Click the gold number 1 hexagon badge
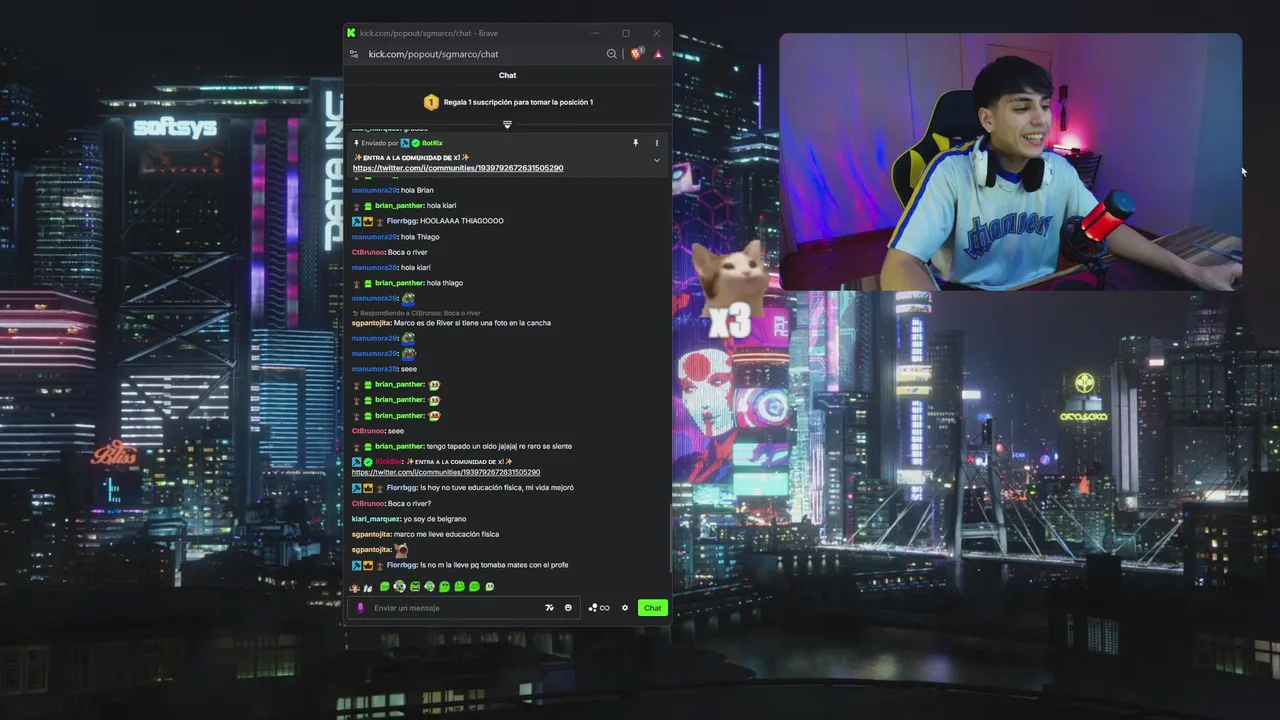 point(431,102)
